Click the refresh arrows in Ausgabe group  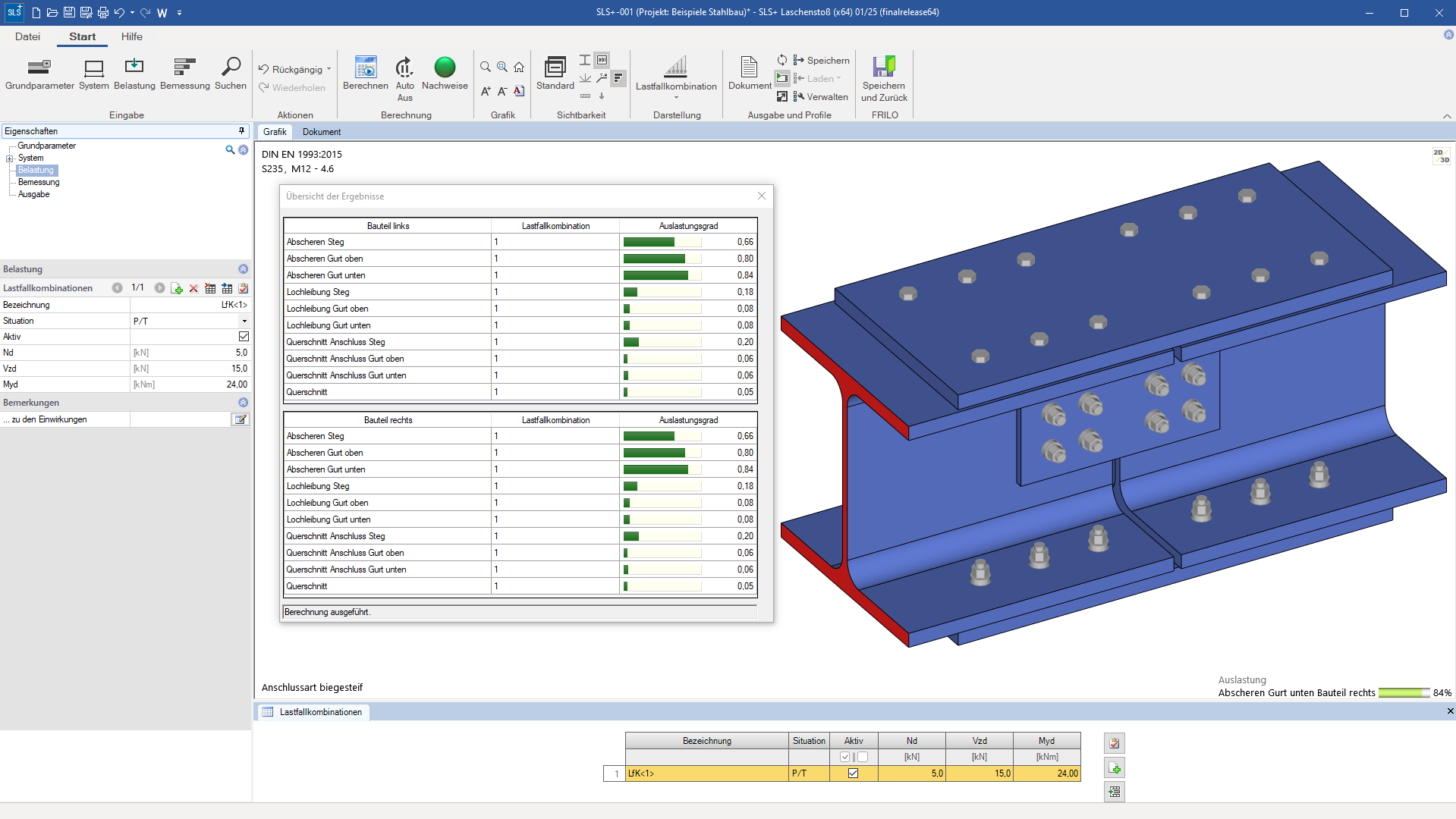coord(782,60)
